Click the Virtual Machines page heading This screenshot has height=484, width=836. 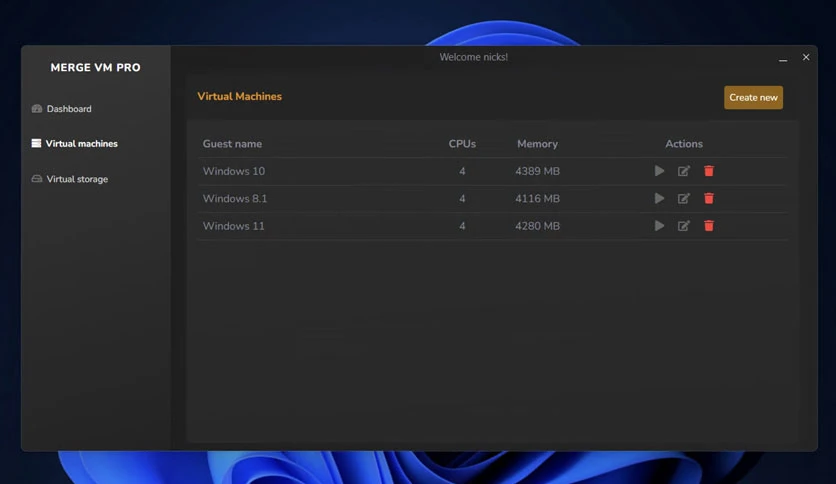[x=239, y=96]
